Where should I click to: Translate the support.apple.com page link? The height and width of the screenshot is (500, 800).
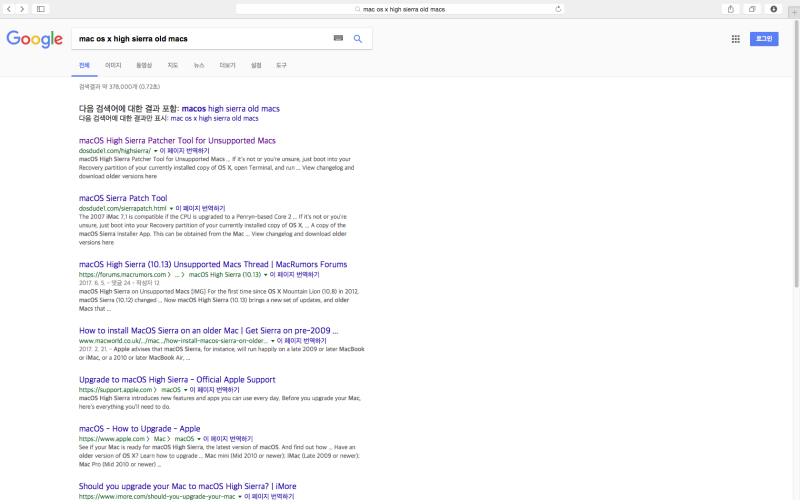[x=214, y=390]
